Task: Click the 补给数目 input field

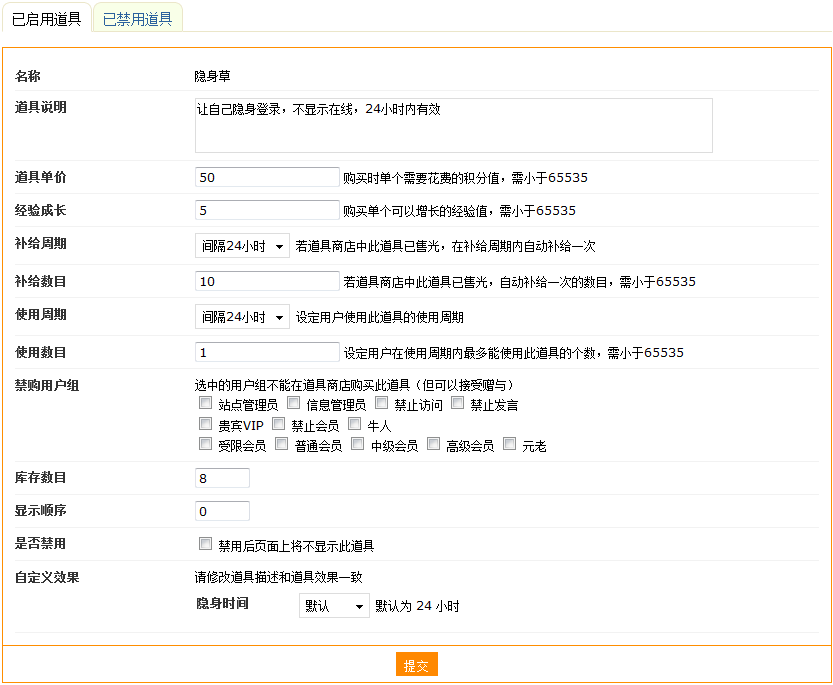Action: pos(267,281)
